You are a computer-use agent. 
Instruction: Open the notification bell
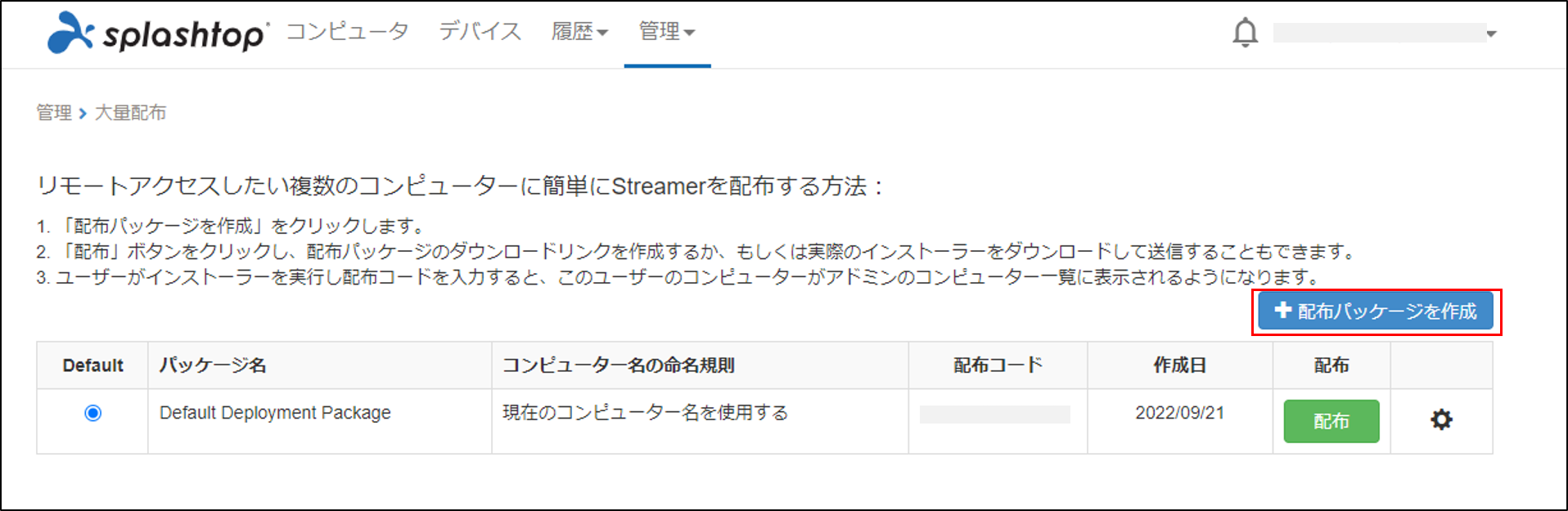click(1245, 33)
